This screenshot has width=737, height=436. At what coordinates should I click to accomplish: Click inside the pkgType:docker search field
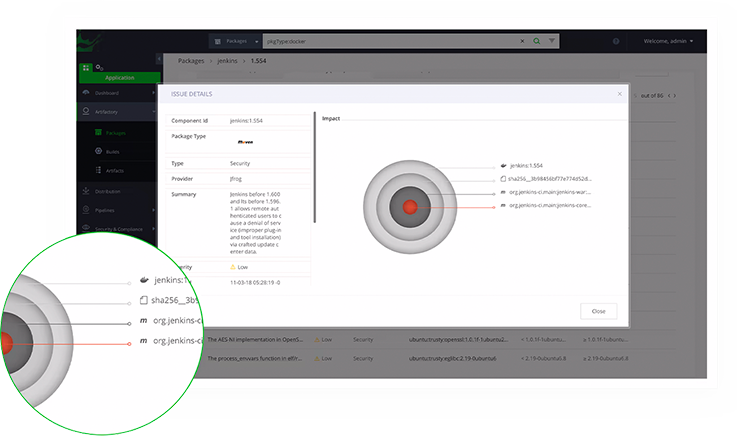coord(390,41)
